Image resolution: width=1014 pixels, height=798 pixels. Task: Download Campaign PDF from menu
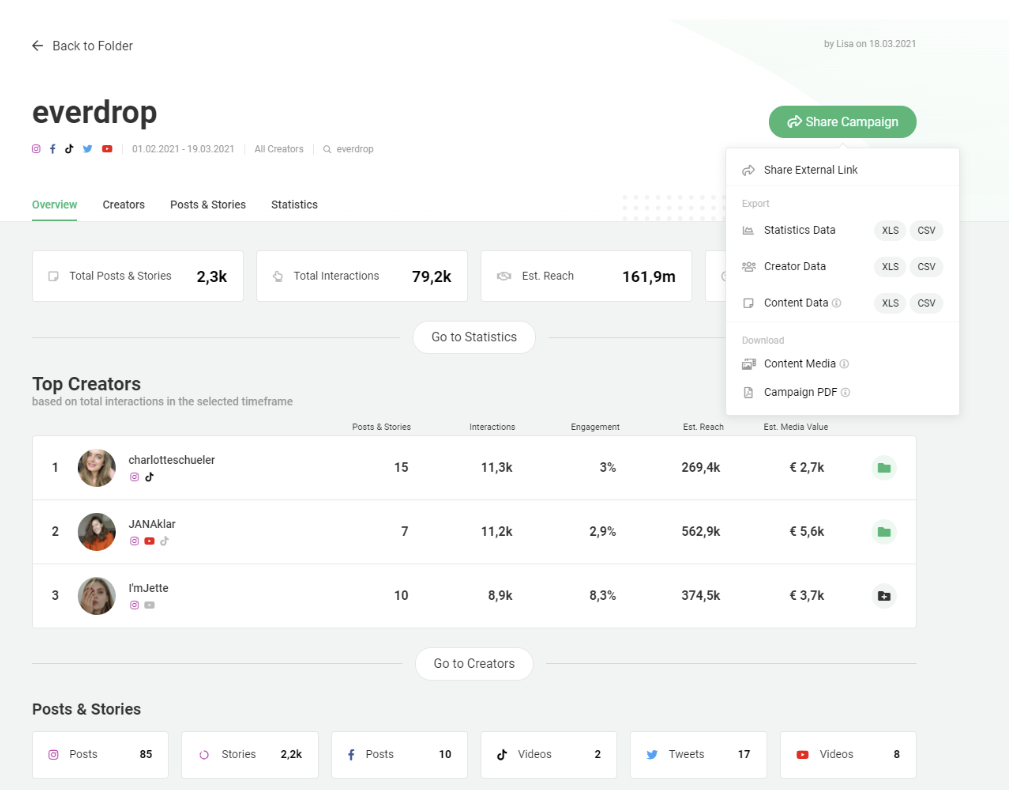pyautogui.click(x=800, y=393)
